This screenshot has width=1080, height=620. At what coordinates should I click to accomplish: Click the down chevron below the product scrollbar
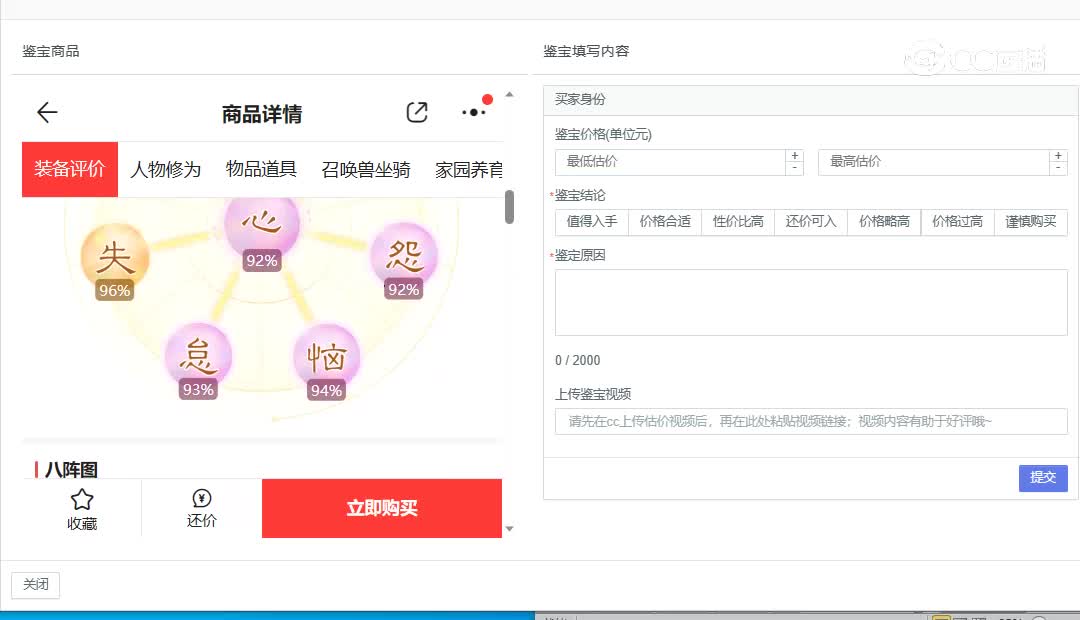pos(510,529)
